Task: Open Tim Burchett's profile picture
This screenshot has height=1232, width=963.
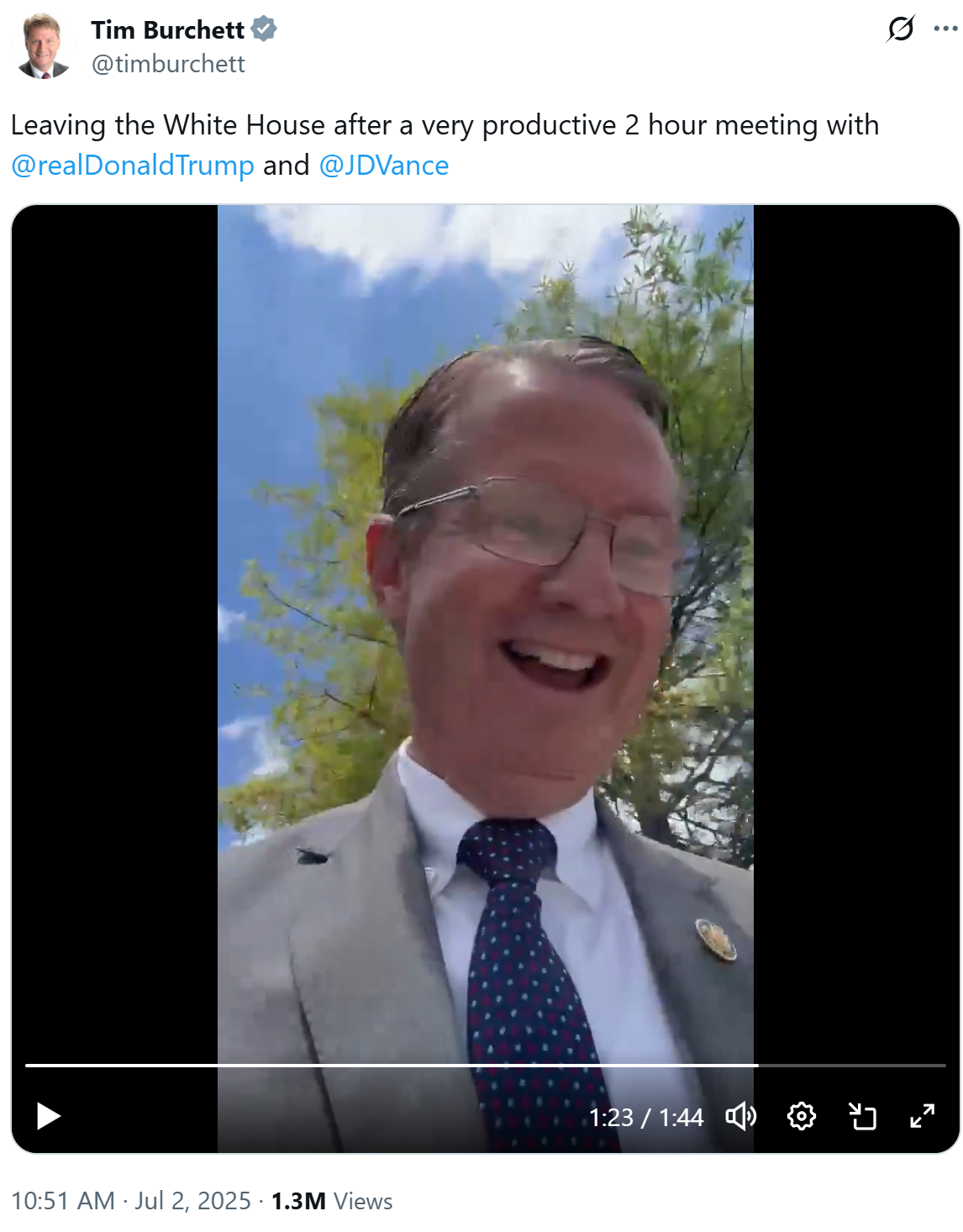Action: click(42, 46)
